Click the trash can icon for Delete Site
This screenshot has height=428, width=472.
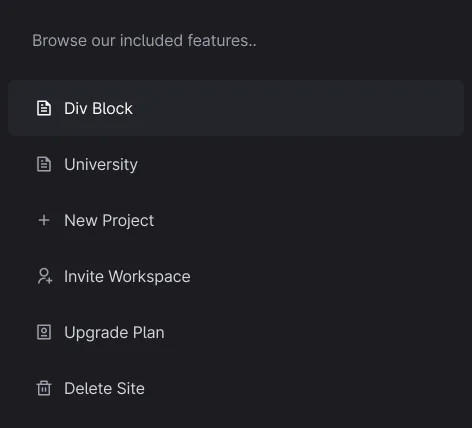44,388
